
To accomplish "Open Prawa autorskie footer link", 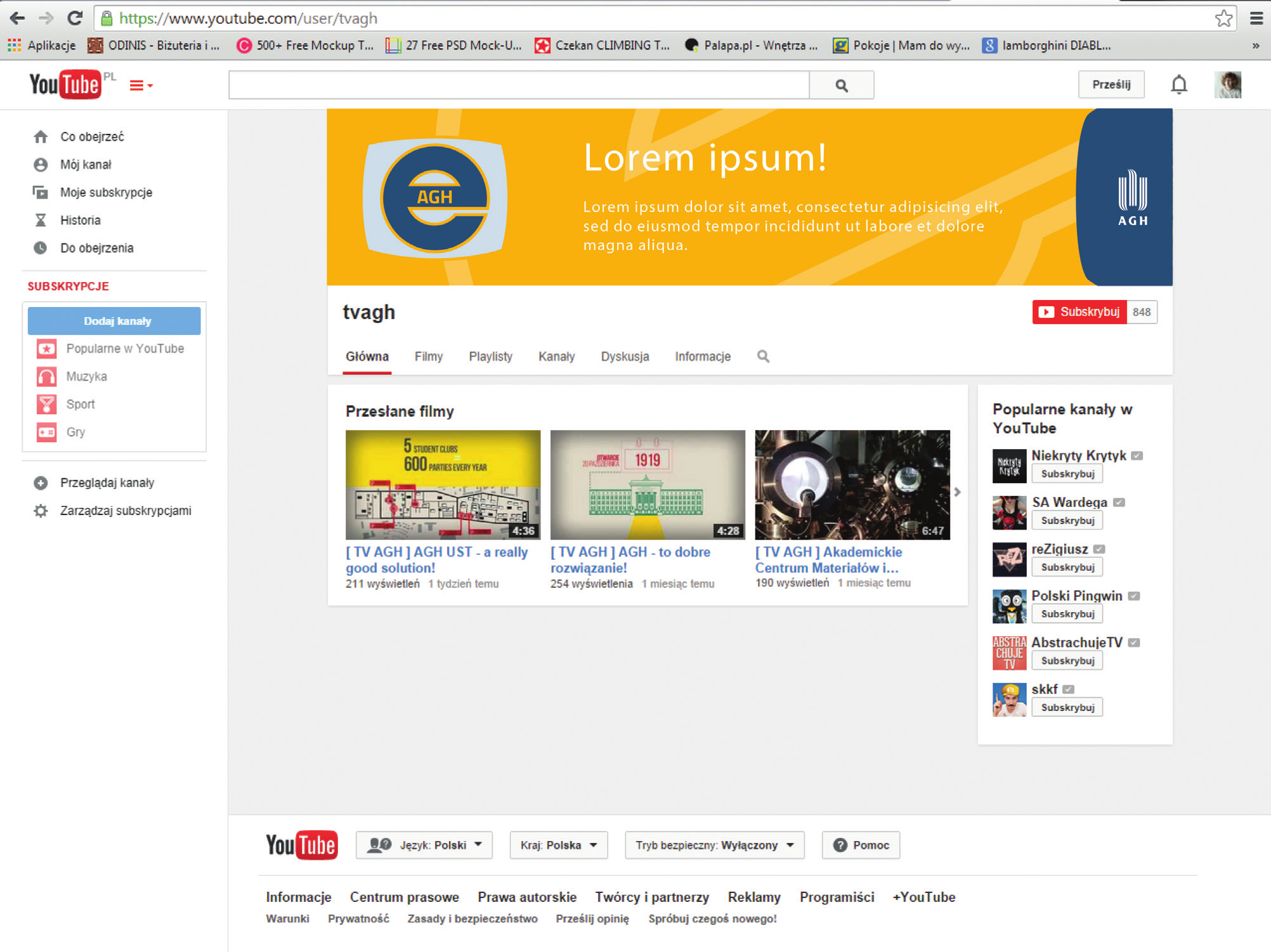I will pyautogui.click(x=527, y=897).
